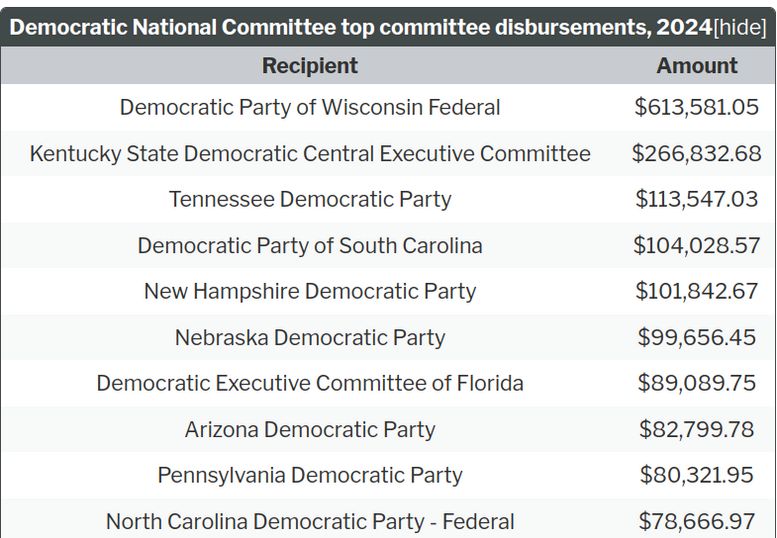The image size is (777, 538).
Task: Collapse the table using the hide link
Action: click(x=740, y=27)
